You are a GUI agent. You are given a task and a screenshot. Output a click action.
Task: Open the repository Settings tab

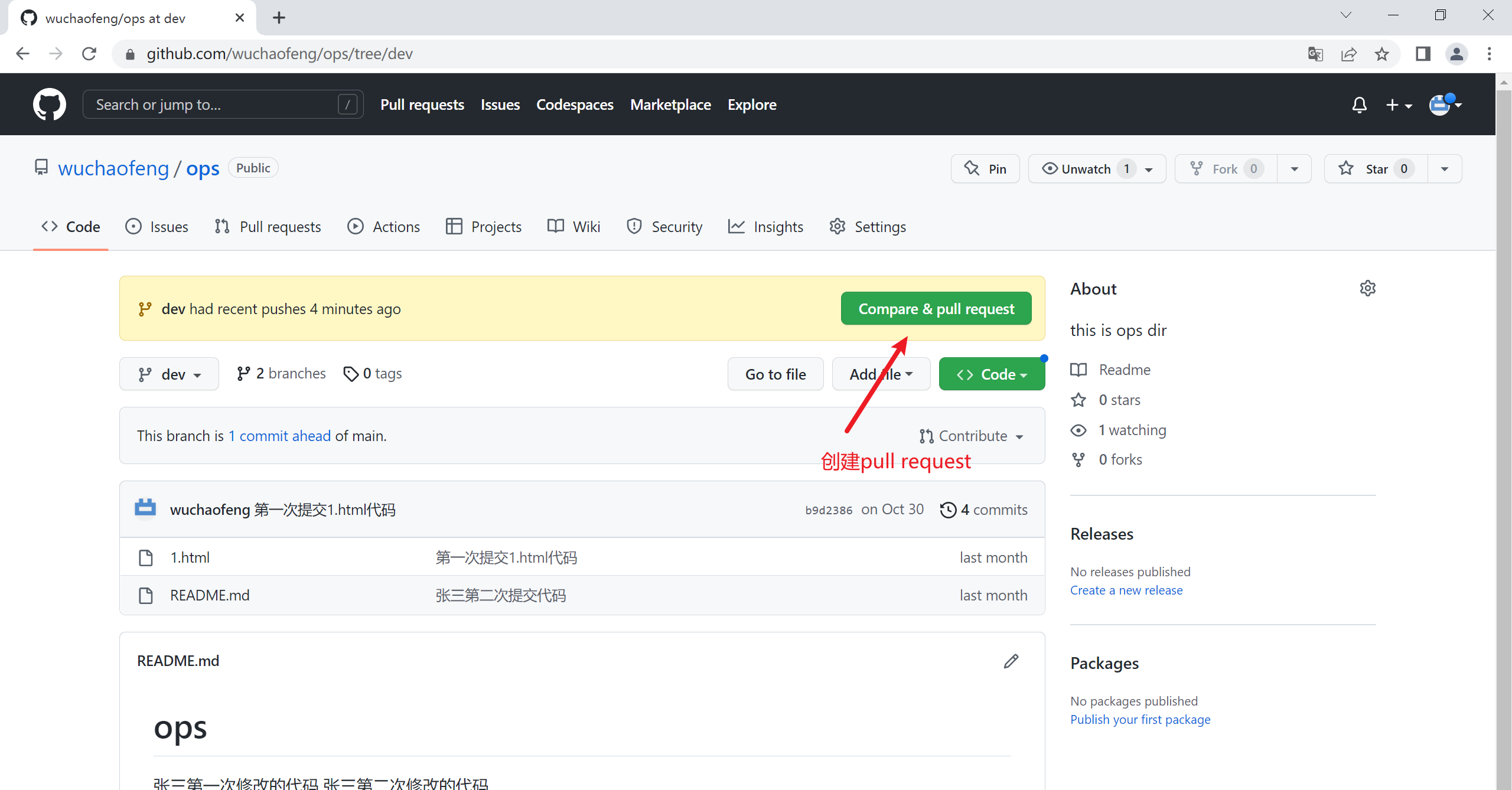coord(868,227)
